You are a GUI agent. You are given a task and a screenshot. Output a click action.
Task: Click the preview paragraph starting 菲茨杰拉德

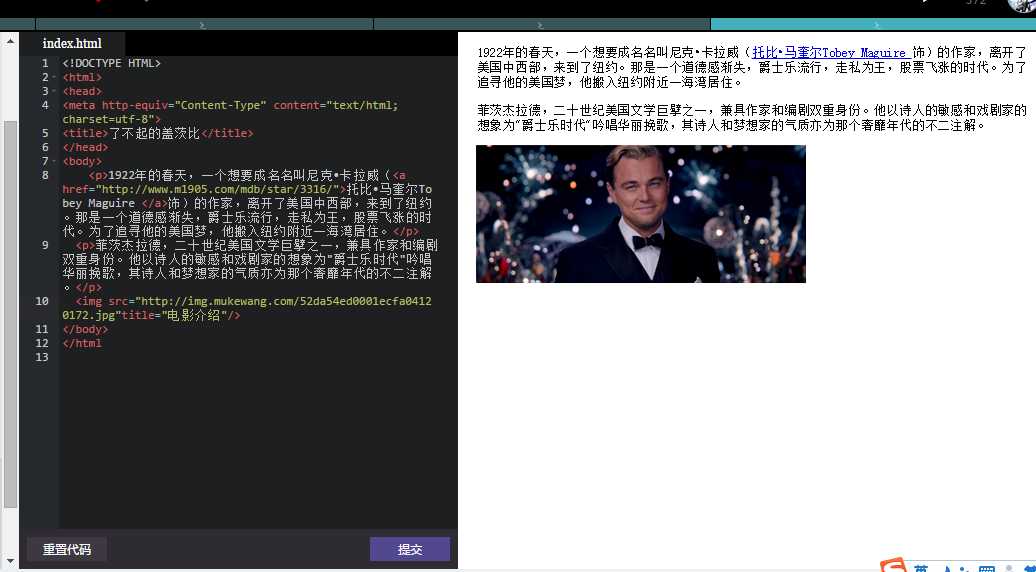pos(752,118)
